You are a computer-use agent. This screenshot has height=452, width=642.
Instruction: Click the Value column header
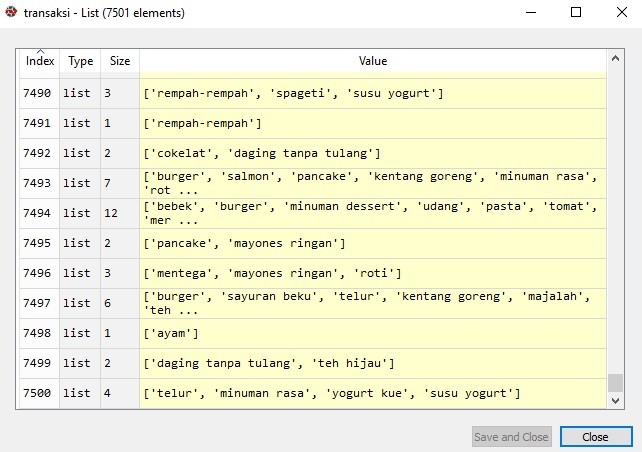click(372, 61)
